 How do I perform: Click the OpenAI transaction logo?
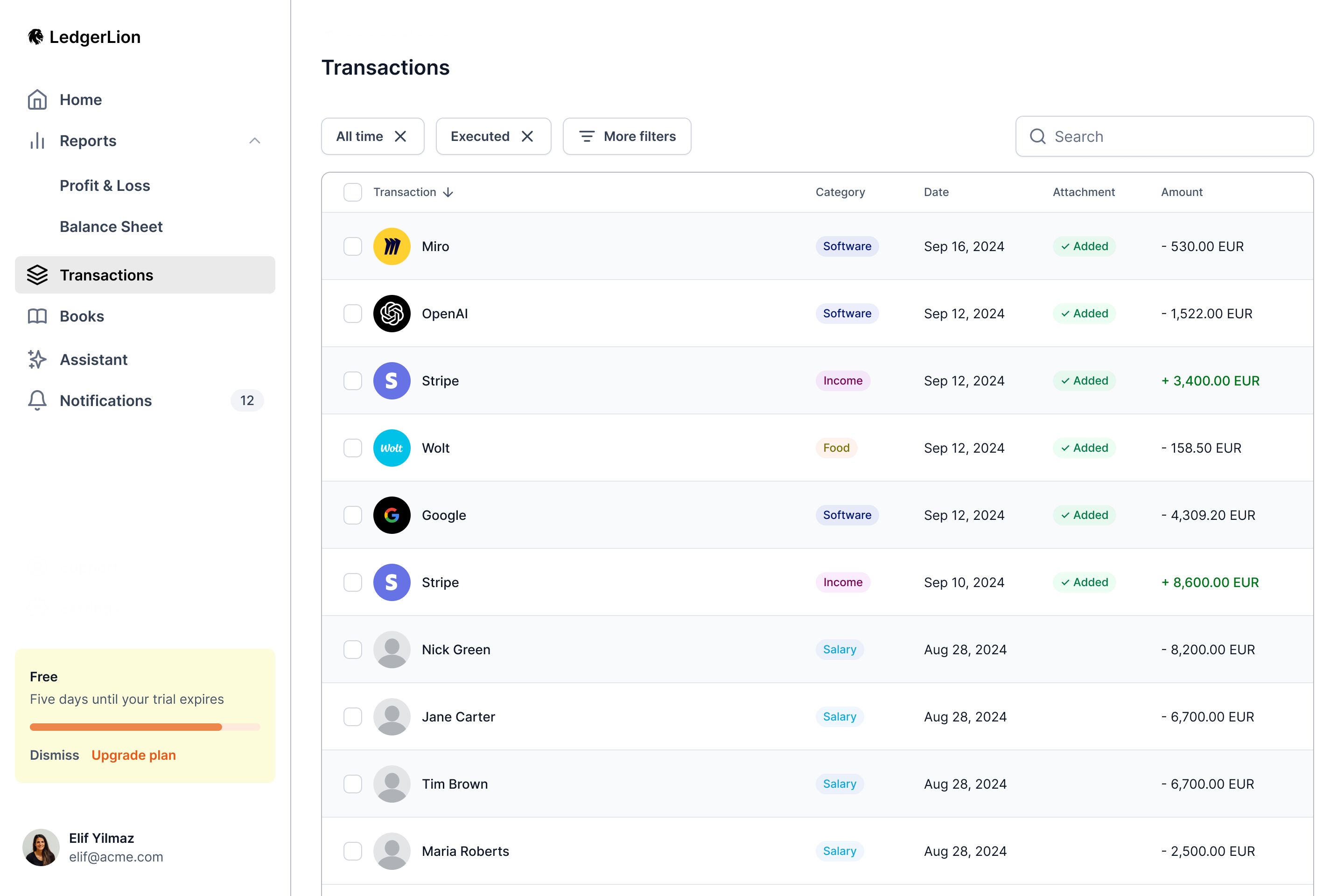392,313
